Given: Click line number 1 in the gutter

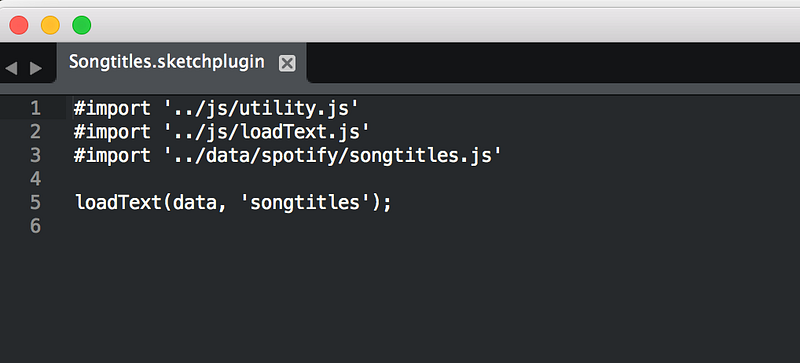Looking at the screenshot, I should click(35, 108).
